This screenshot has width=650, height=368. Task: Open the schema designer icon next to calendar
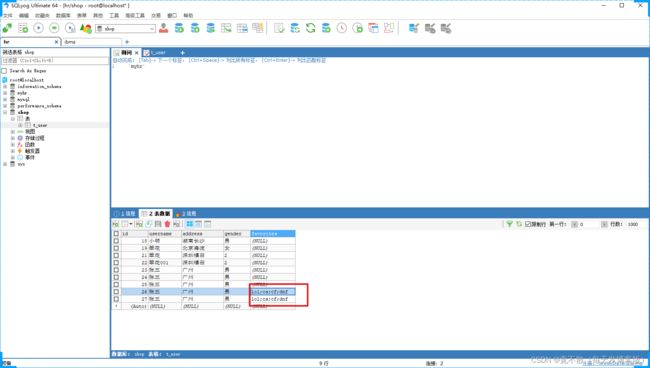389,28
